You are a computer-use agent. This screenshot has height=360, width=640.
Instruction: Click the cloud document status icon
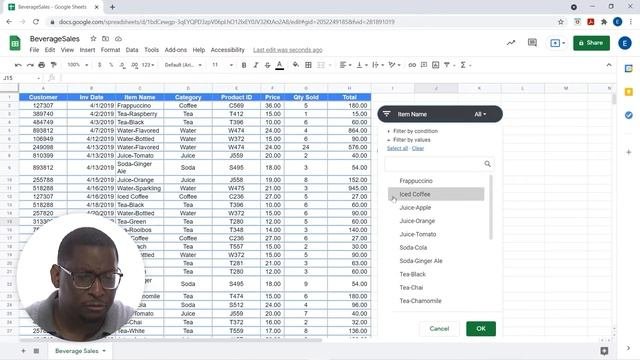click(x=118, y=38)
